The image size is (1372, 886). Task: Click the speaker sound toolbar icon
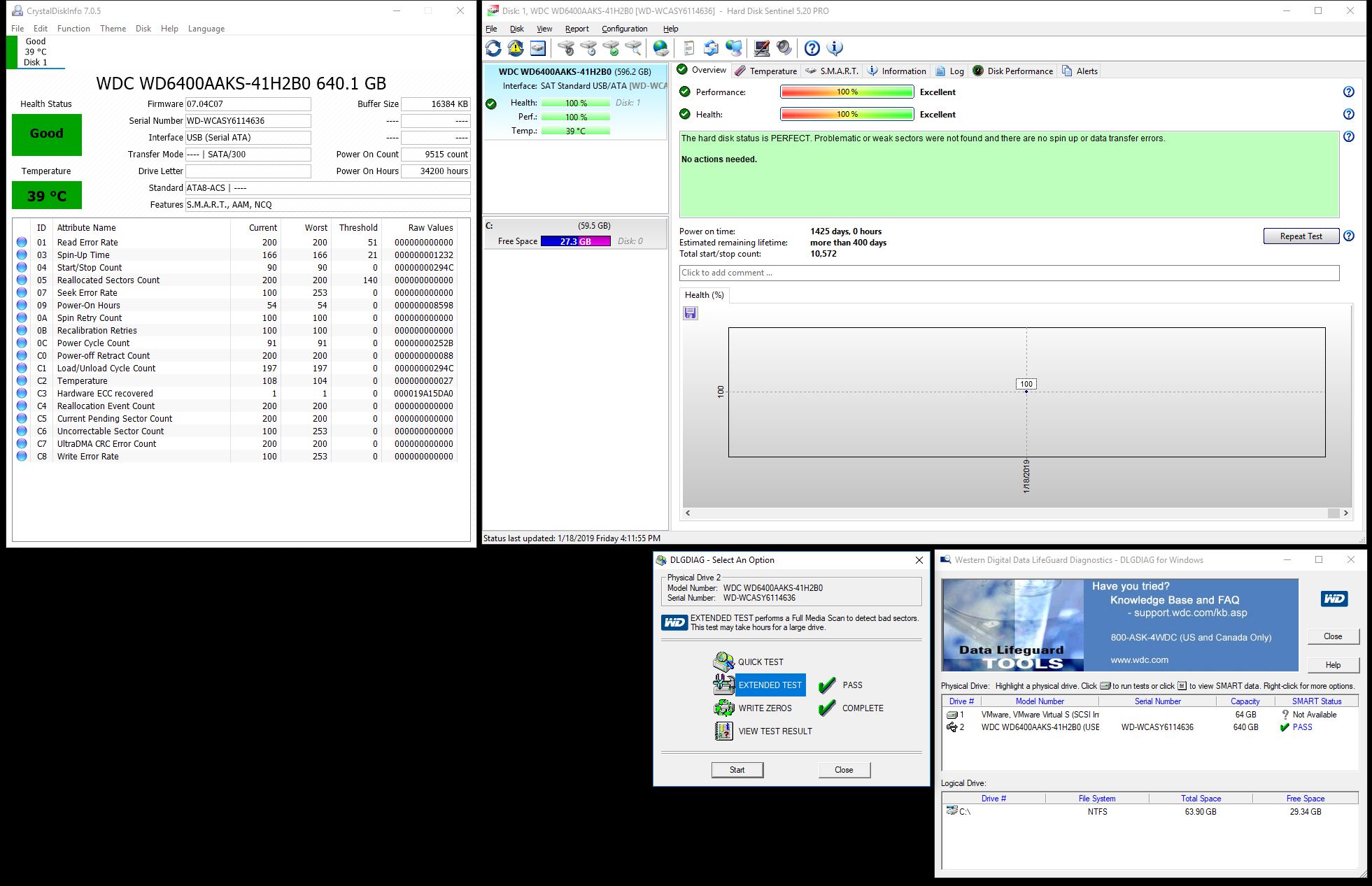click(784, 48)
